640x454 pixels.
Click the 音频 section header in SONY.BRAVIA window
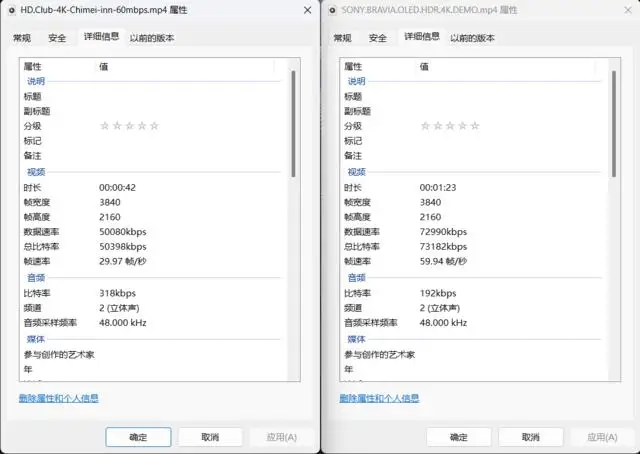356,278
